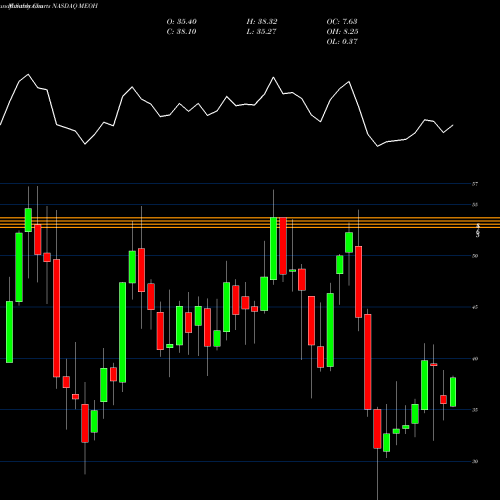This screenshot has width=500, height=500.
Task: Select the 'L: 35.27' low value
Action: click(x=262, y=32)
